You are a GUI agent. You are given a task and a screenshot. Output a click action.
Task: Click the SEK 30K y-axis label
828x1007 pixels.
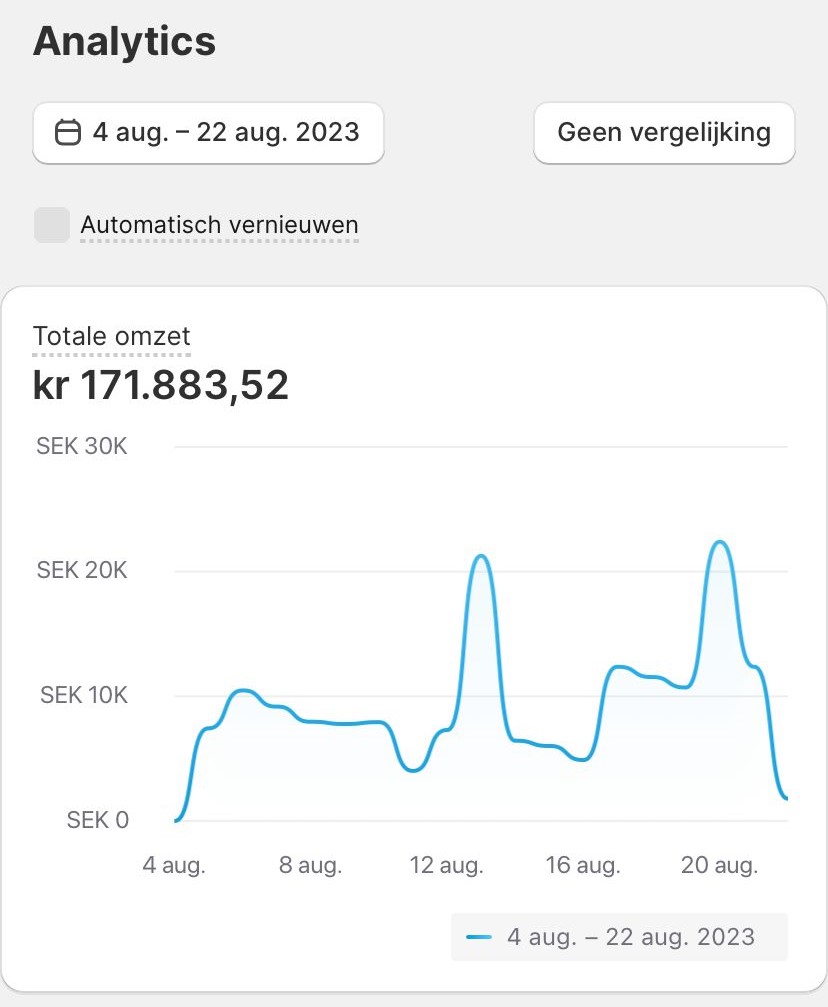(x=82, y=446)
